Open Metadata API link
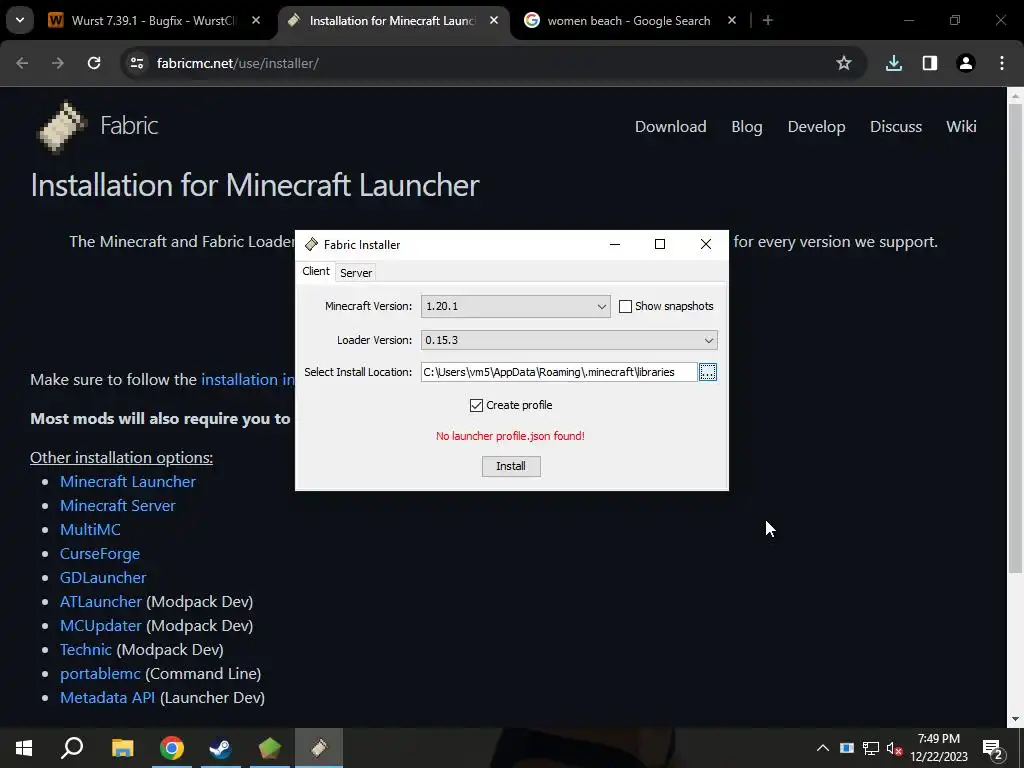1024x768 pixels. click(x=108, y=698)
